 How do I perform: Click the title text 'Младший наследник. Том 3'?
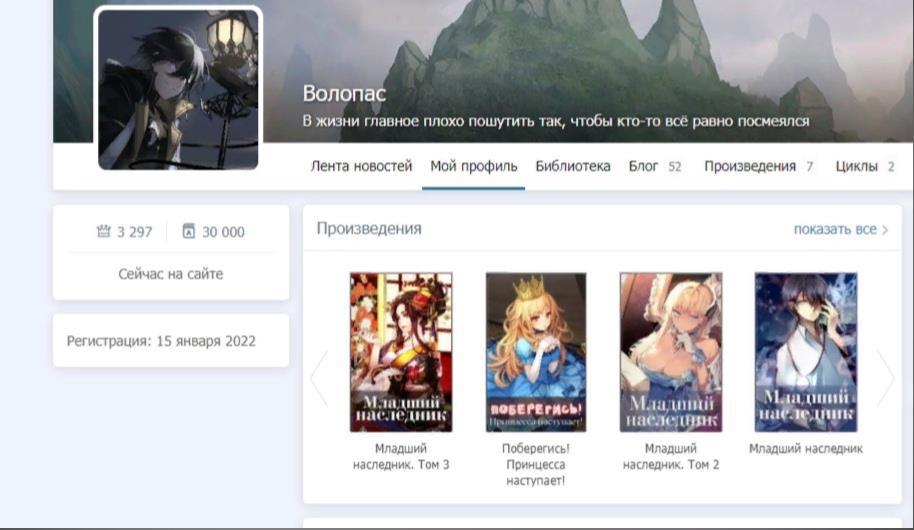click(x=400, y=457)
